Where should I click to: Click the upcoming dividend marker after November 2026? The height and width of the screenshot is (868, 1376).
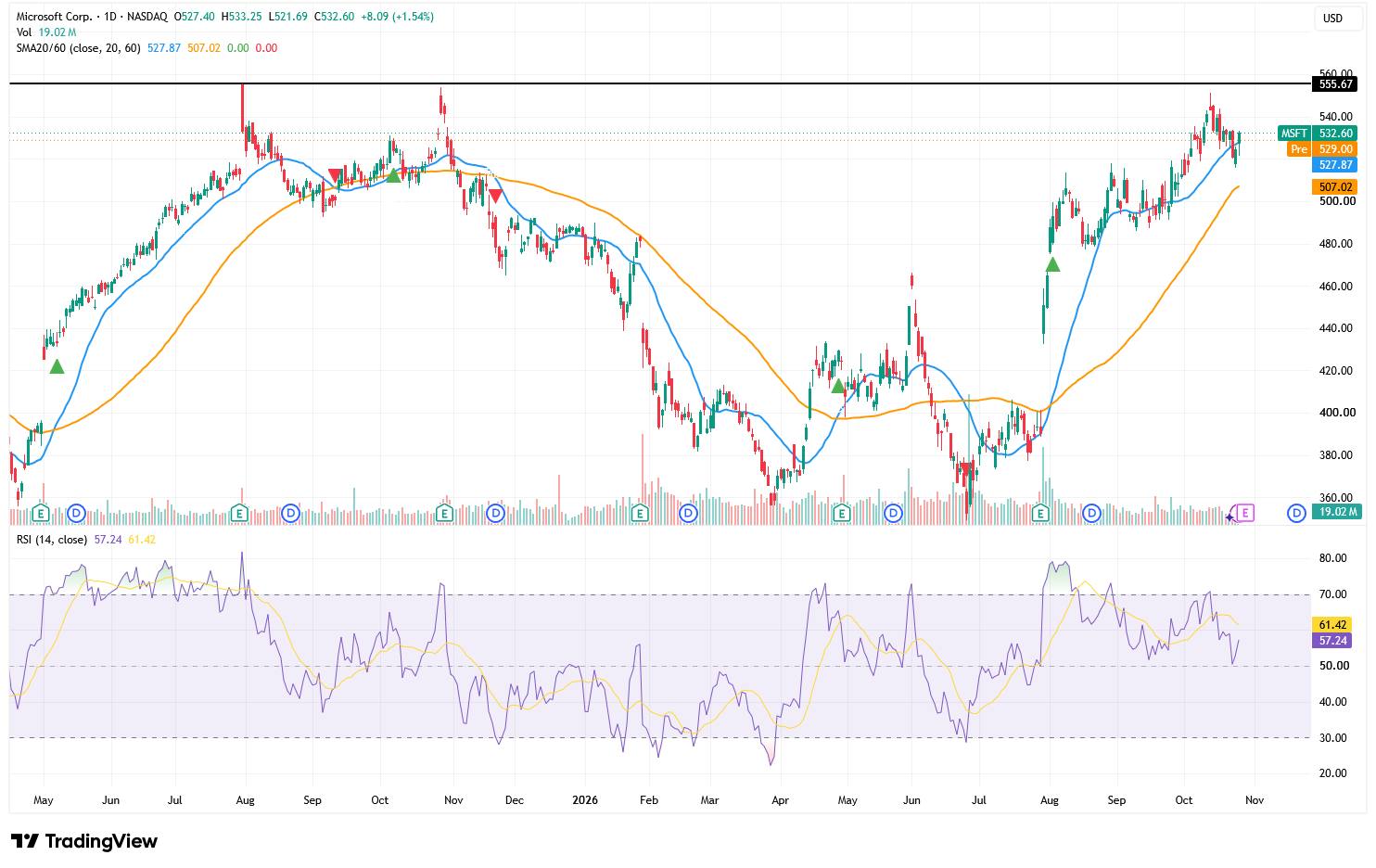click(1296, 513)
